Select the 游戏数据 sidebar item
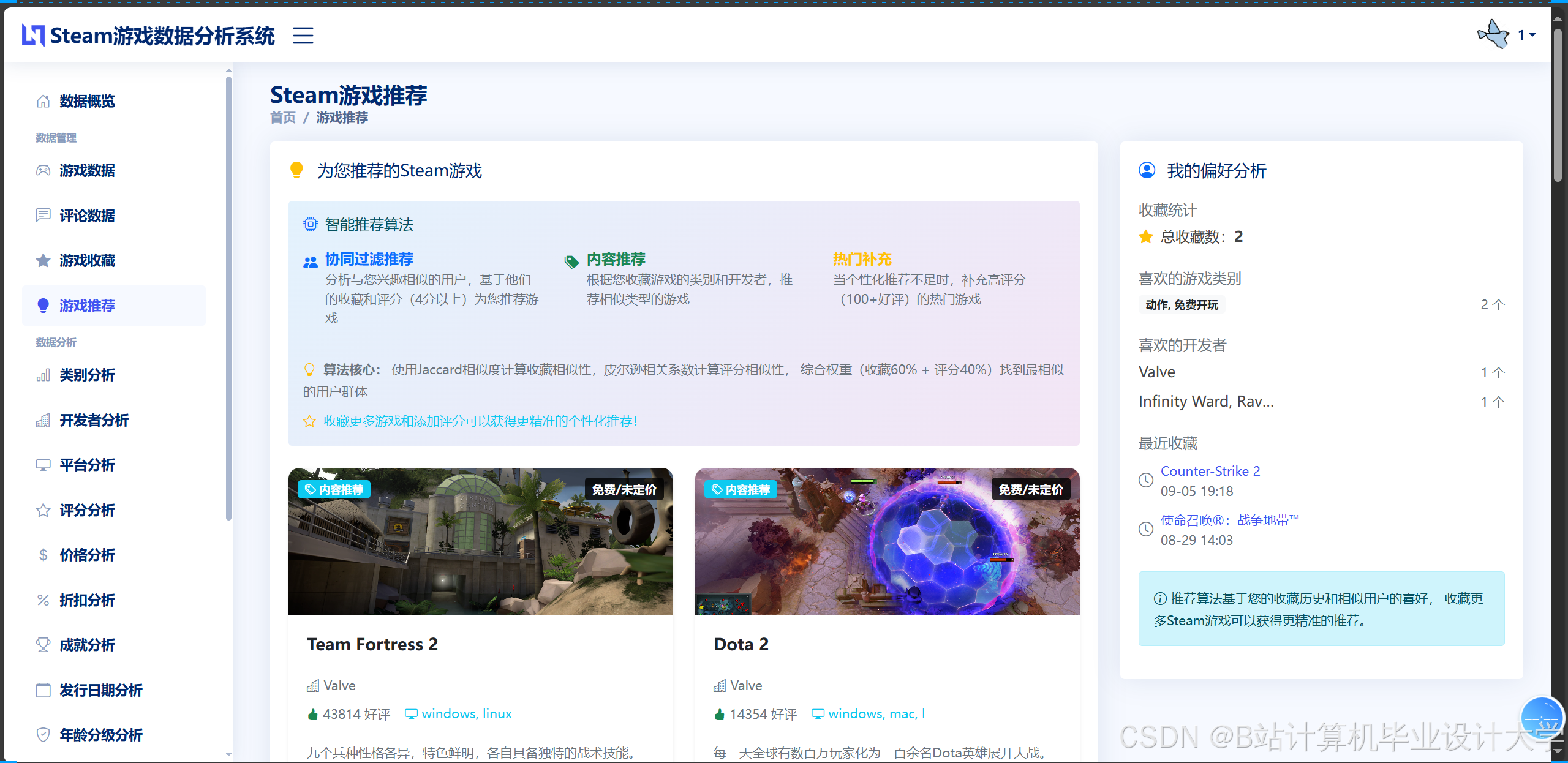Screen dimensions: 1568x763 (x=88, y=170)
